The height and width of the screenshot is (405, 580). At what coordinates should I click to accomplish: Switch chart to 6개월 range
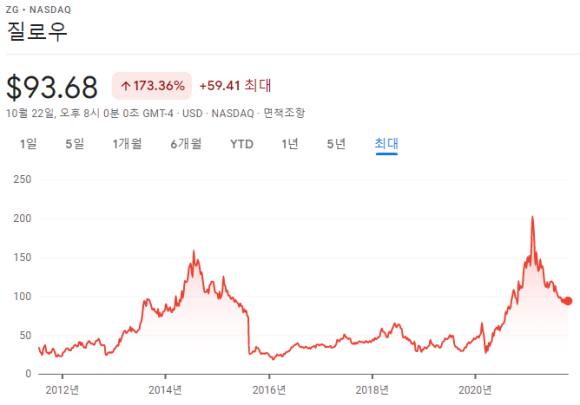[186, 144]
